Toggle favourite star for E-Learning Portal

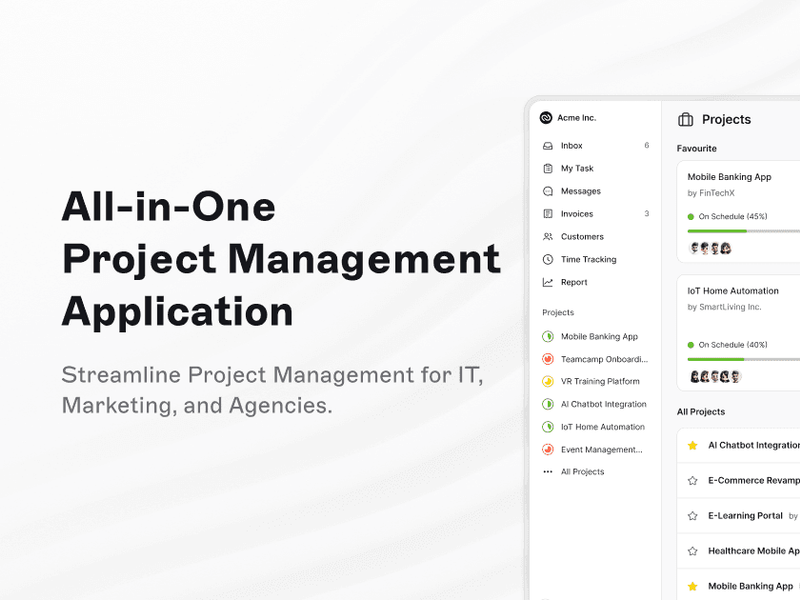click(x=692, y=516)
